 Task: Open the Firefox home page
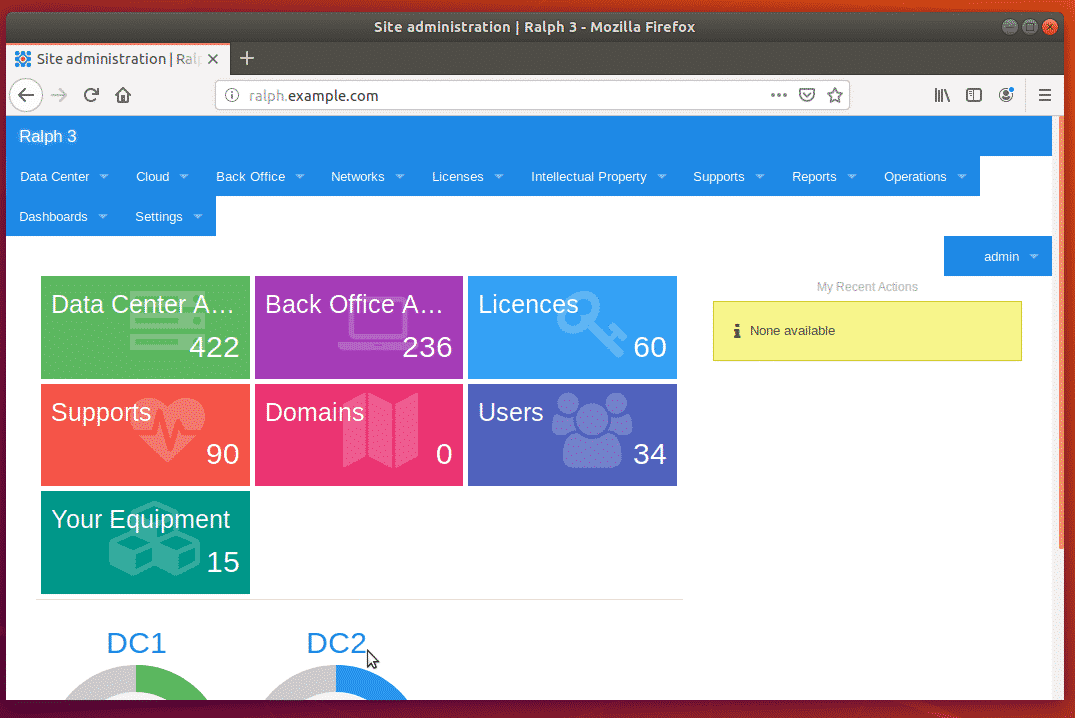tap(123, 95)
